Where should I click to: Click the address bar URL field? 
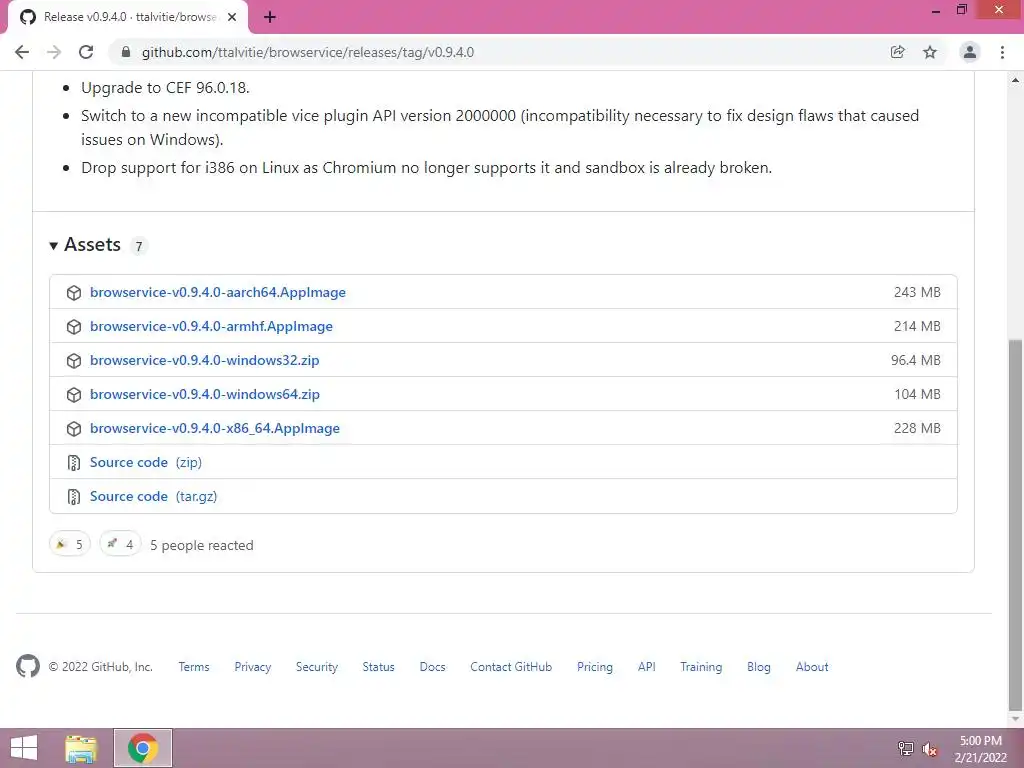coord(496,52)
